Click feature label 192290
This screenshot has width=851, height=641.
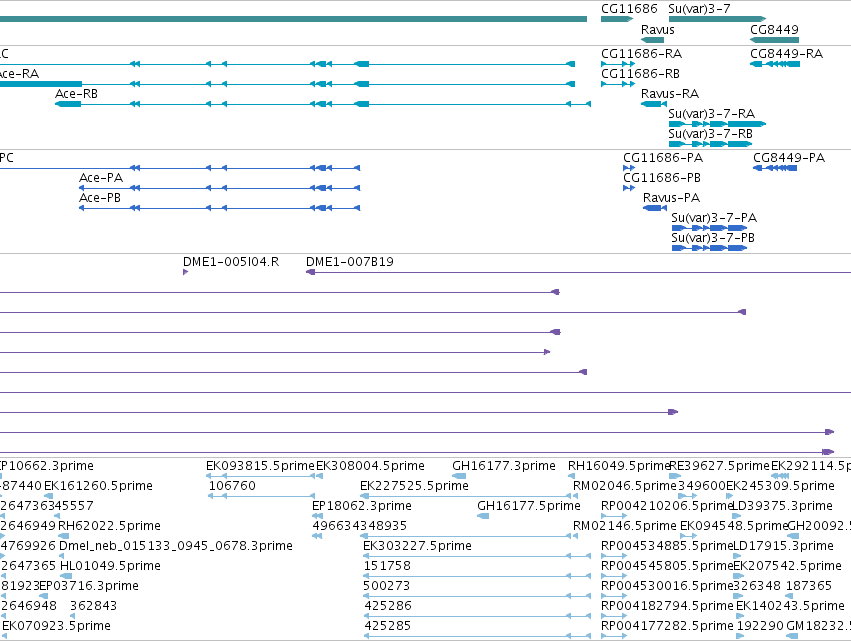tap(760, 626)
